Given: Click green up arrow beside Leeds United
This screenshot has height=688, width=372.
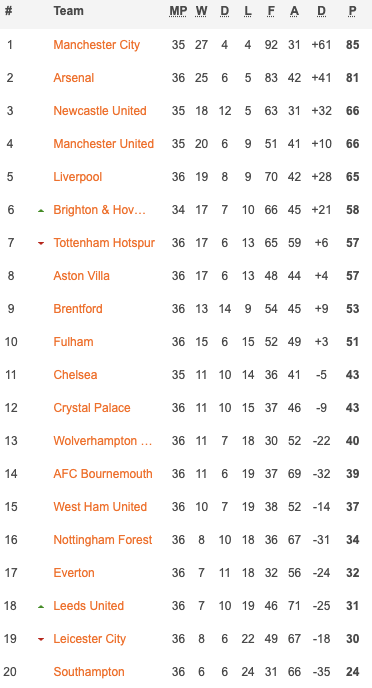Looking at the screenshot, I should pos(41,607).
